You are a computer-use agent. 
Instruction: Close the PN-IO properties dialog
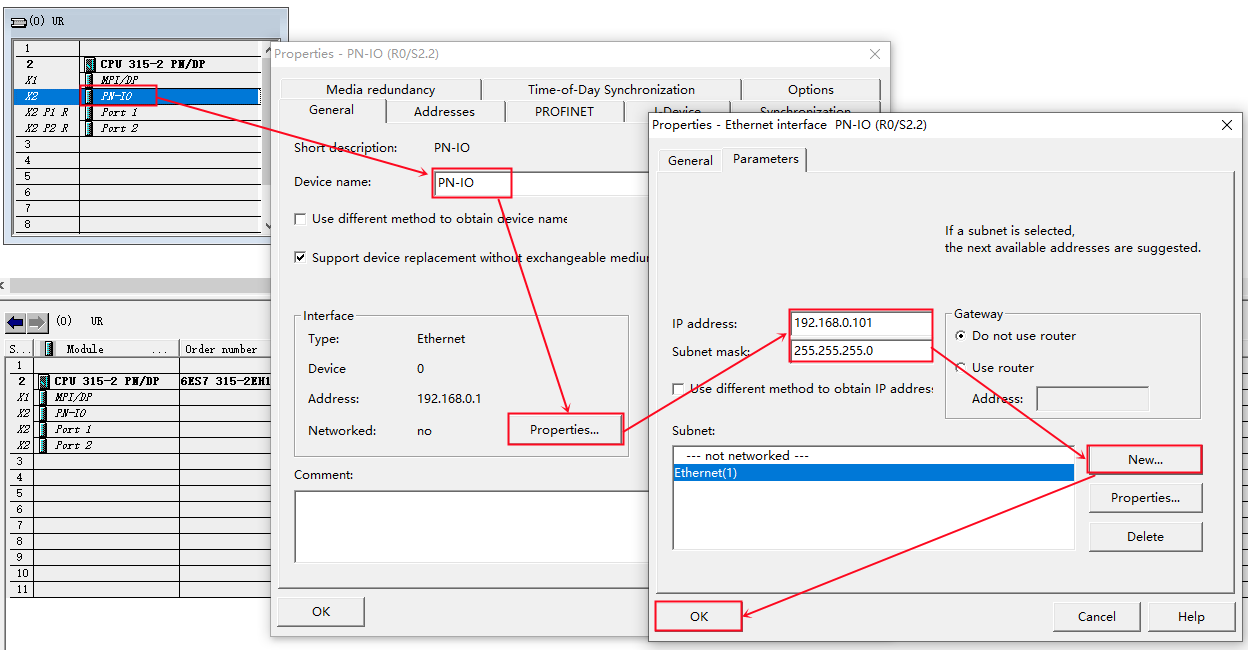(875, 54)
